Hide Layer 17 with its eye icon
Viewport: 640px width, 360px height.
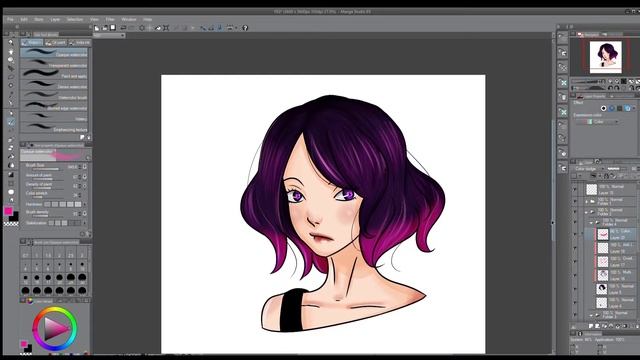tap(575, 261)
